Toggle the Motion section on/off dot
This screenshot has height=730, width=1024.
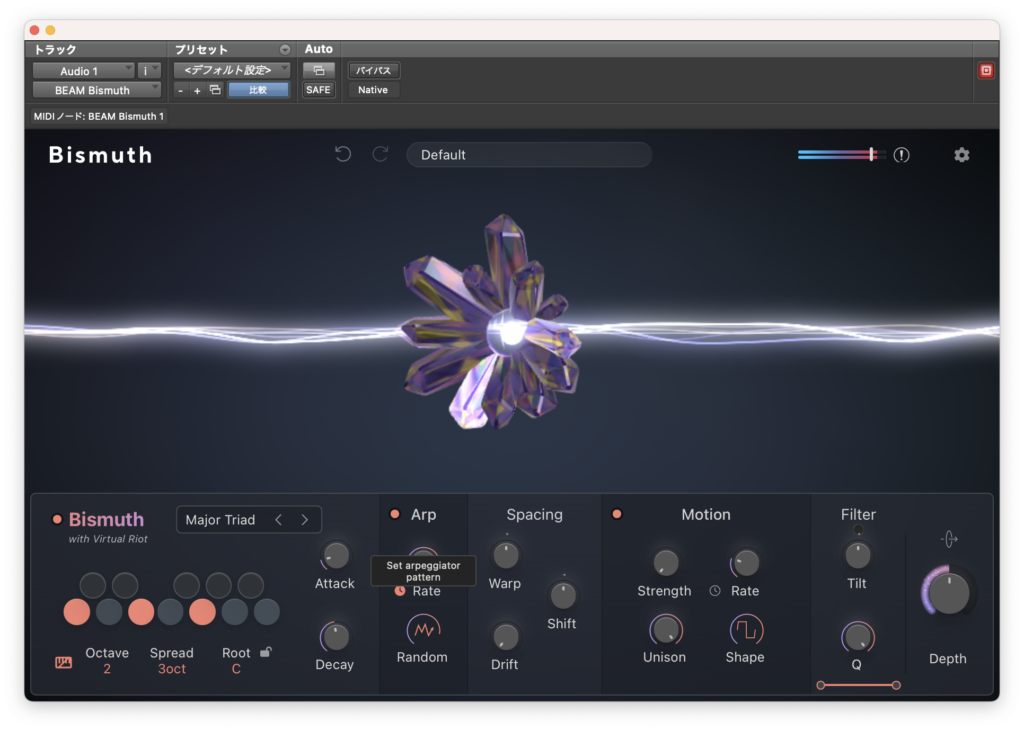point(616,515)
